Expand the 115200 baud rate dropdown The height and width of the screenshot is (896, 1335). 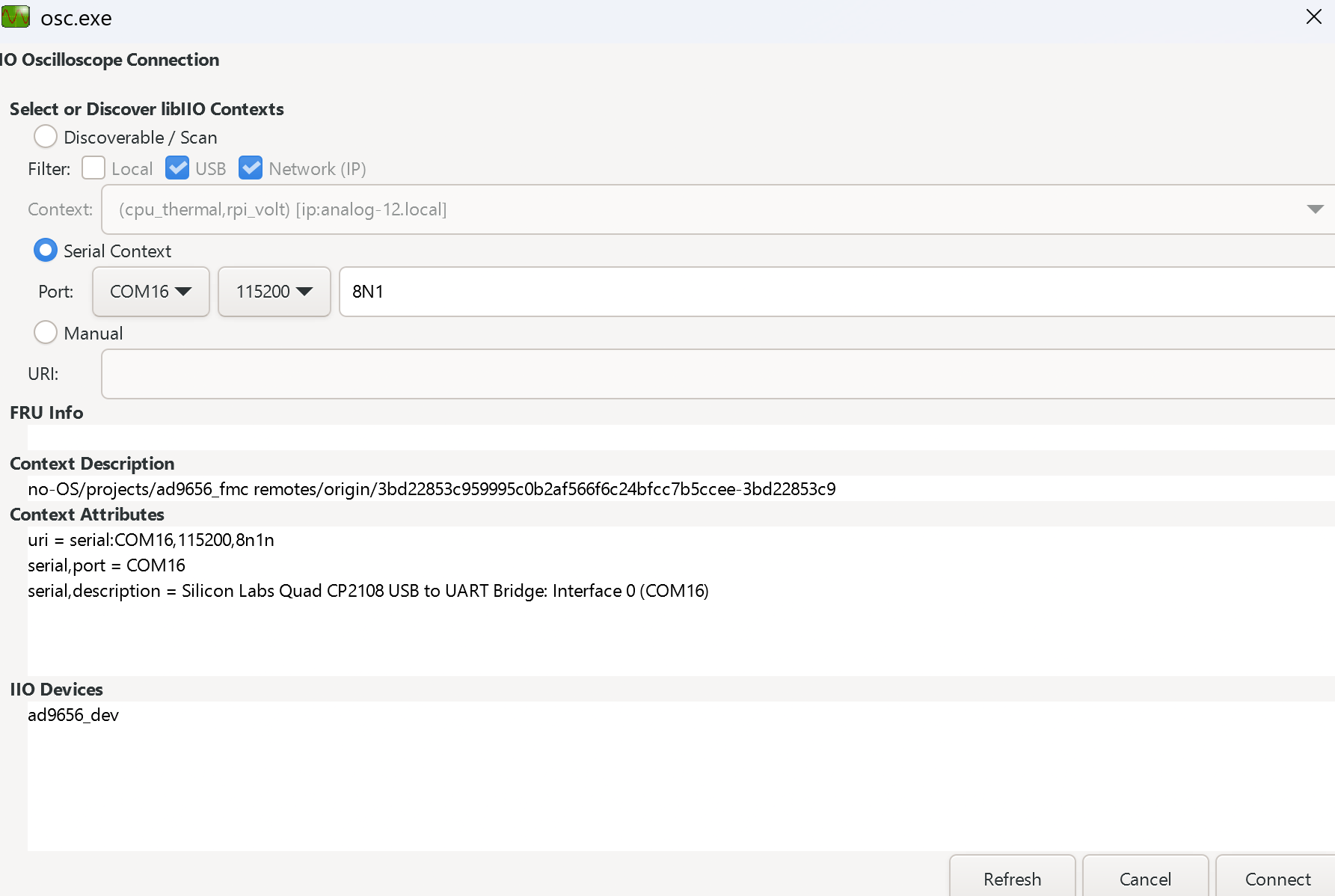tap(274, 292)
